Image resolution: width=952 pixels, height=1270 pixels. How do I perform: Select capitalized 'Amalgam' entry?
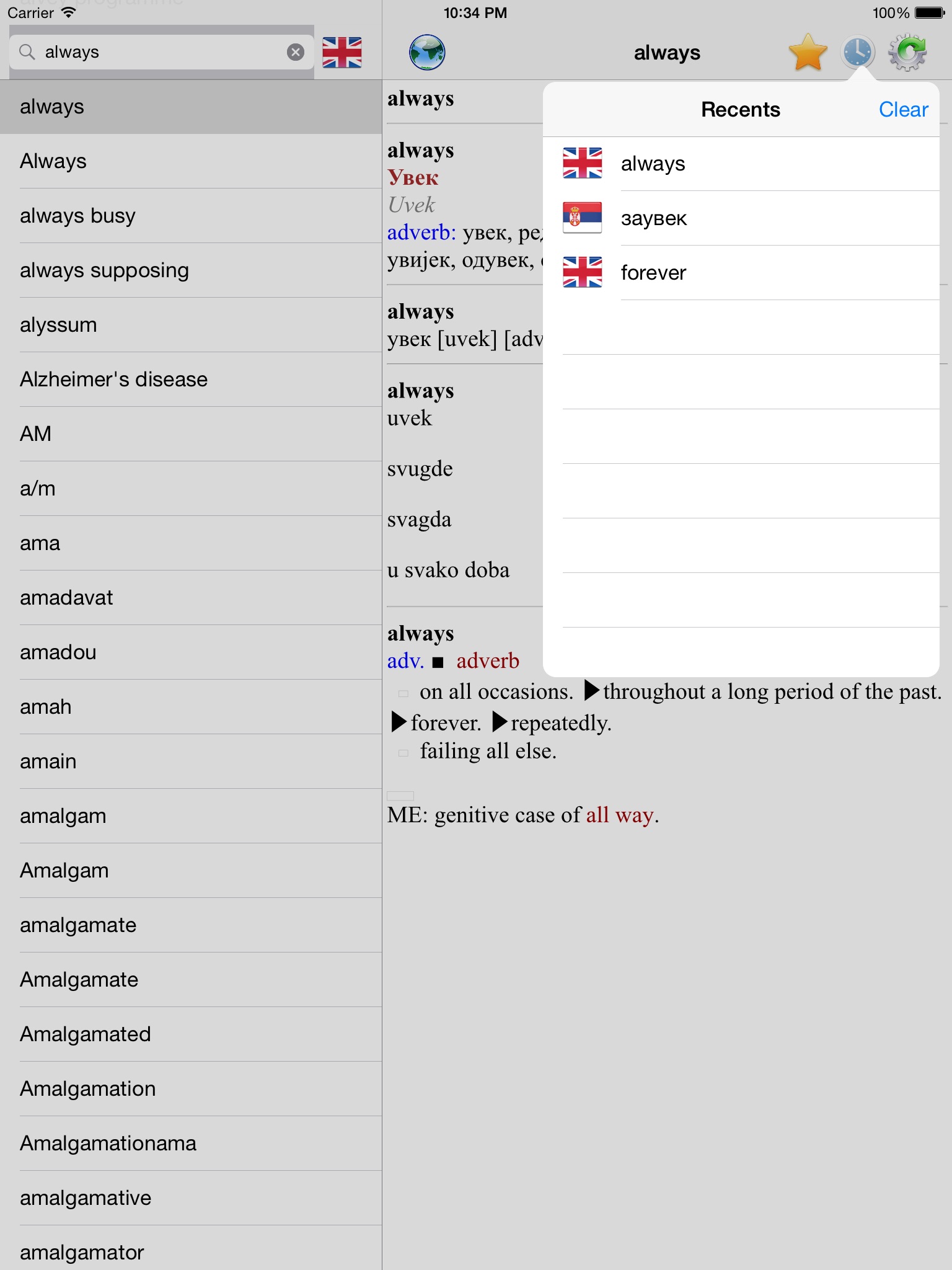click(x=191, y=871)
